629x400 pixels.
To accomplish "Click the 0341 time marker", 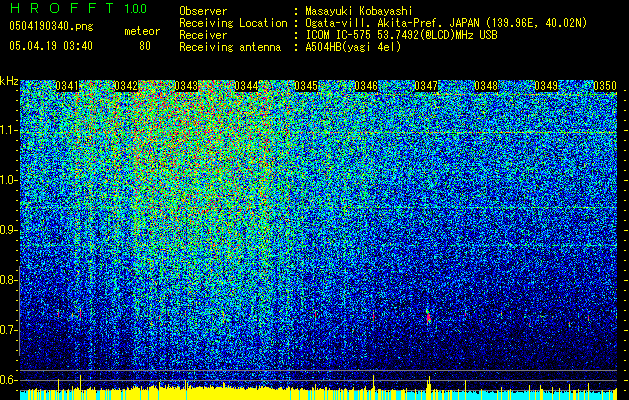I will [x=67, y=86].
